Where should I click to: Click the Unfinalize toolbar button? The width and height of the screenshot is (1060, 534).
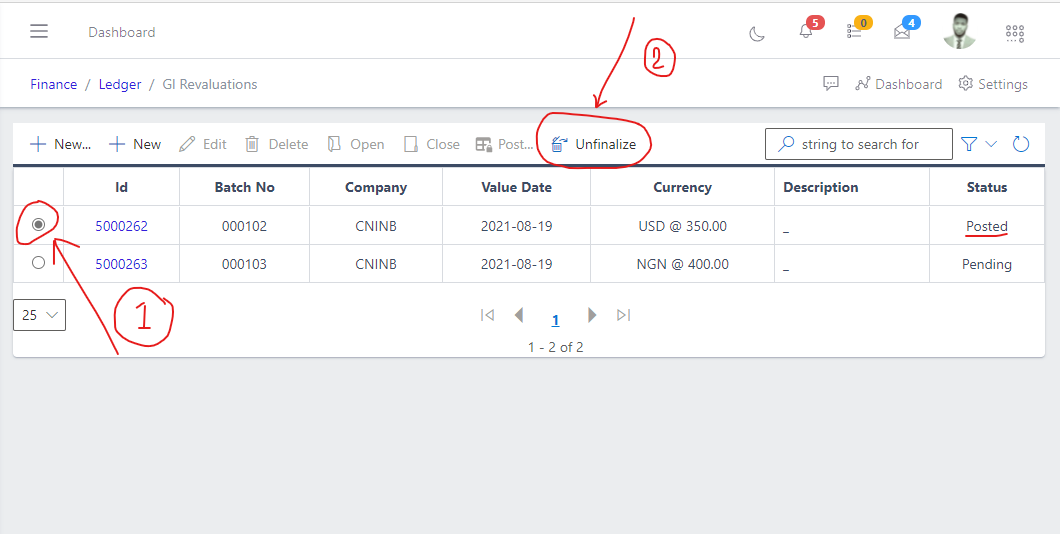click(x=594, y=144)
